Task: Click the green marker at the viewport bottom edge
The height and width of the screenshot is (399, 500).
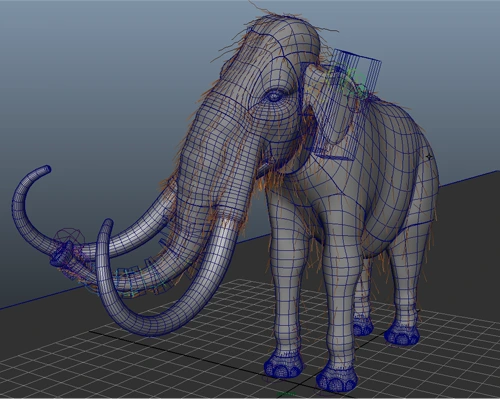Action: 287,394
